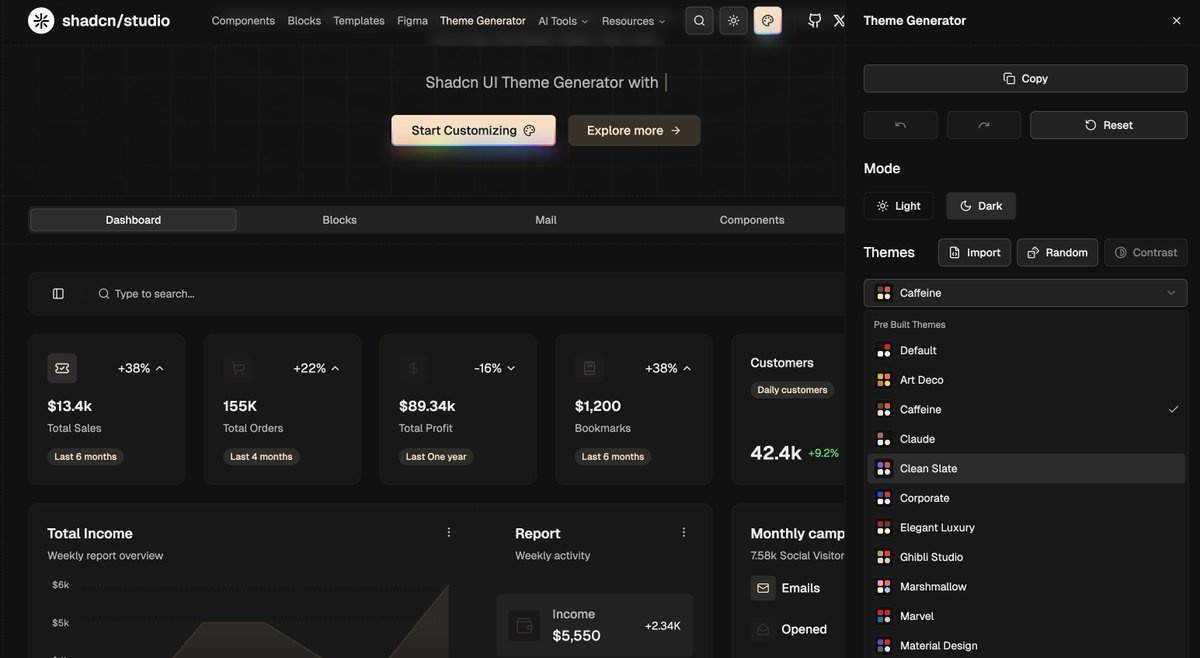1200x658 pixels.
Task: Open the palette theme icon in header
Action: coord(768,20)
